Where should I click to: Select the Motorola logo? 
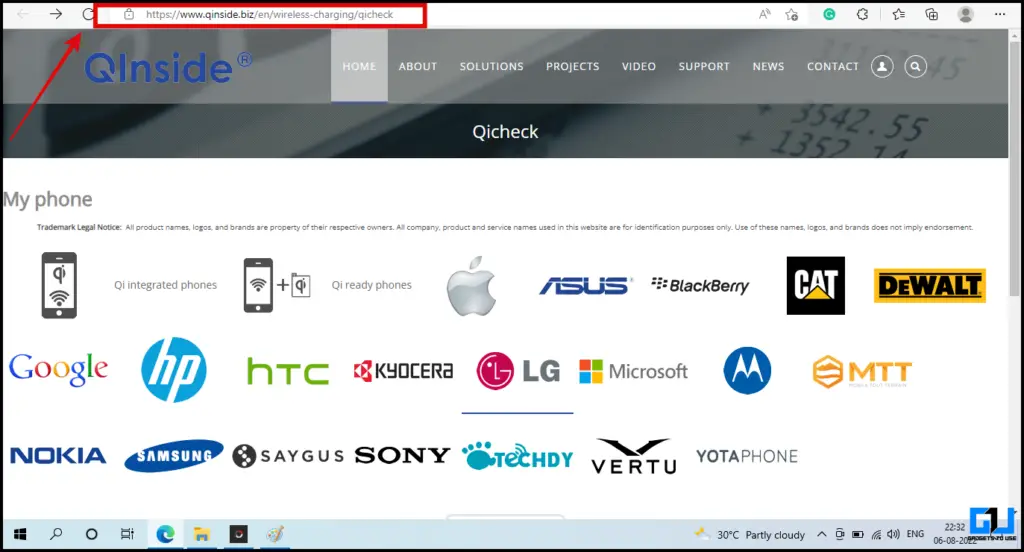click(747, 371)
